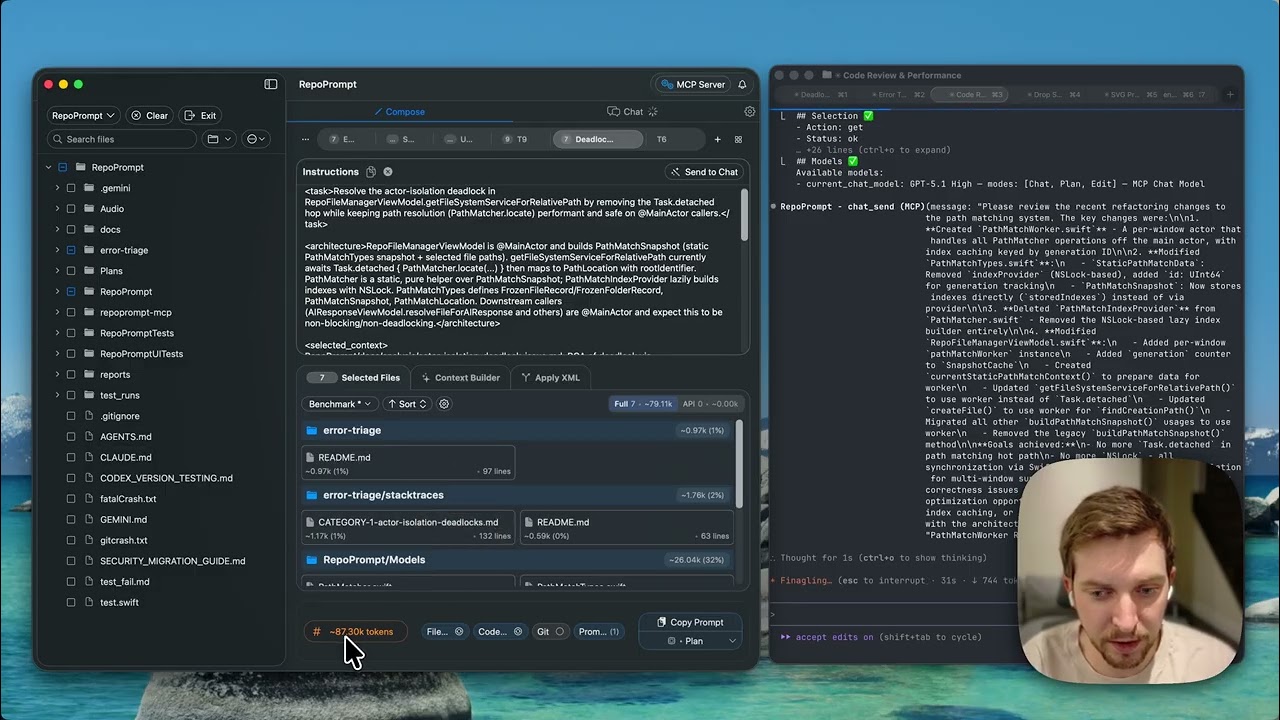Show more tabs via the ellipsis icon
The width and height of the screenshot is (1280, 720).
coord(306,139)
